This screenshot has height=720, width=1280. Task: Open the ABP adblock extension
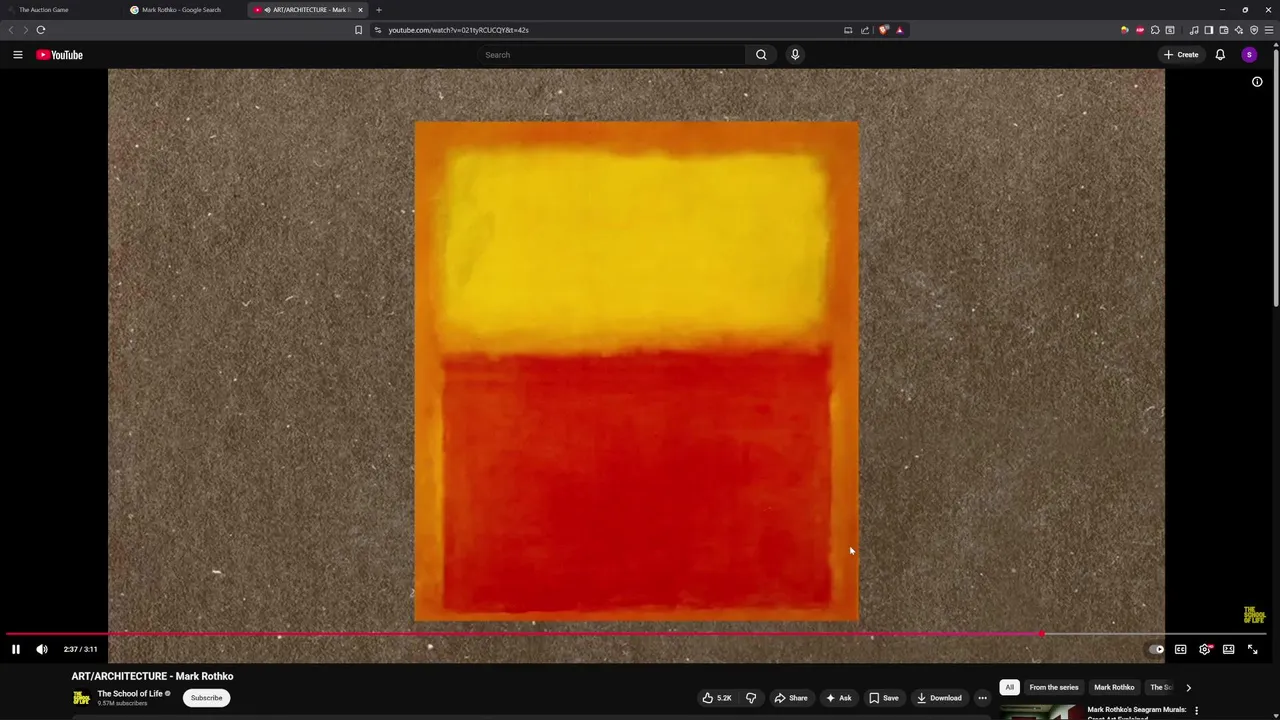pyautogui.click(x=1139, y=30)
